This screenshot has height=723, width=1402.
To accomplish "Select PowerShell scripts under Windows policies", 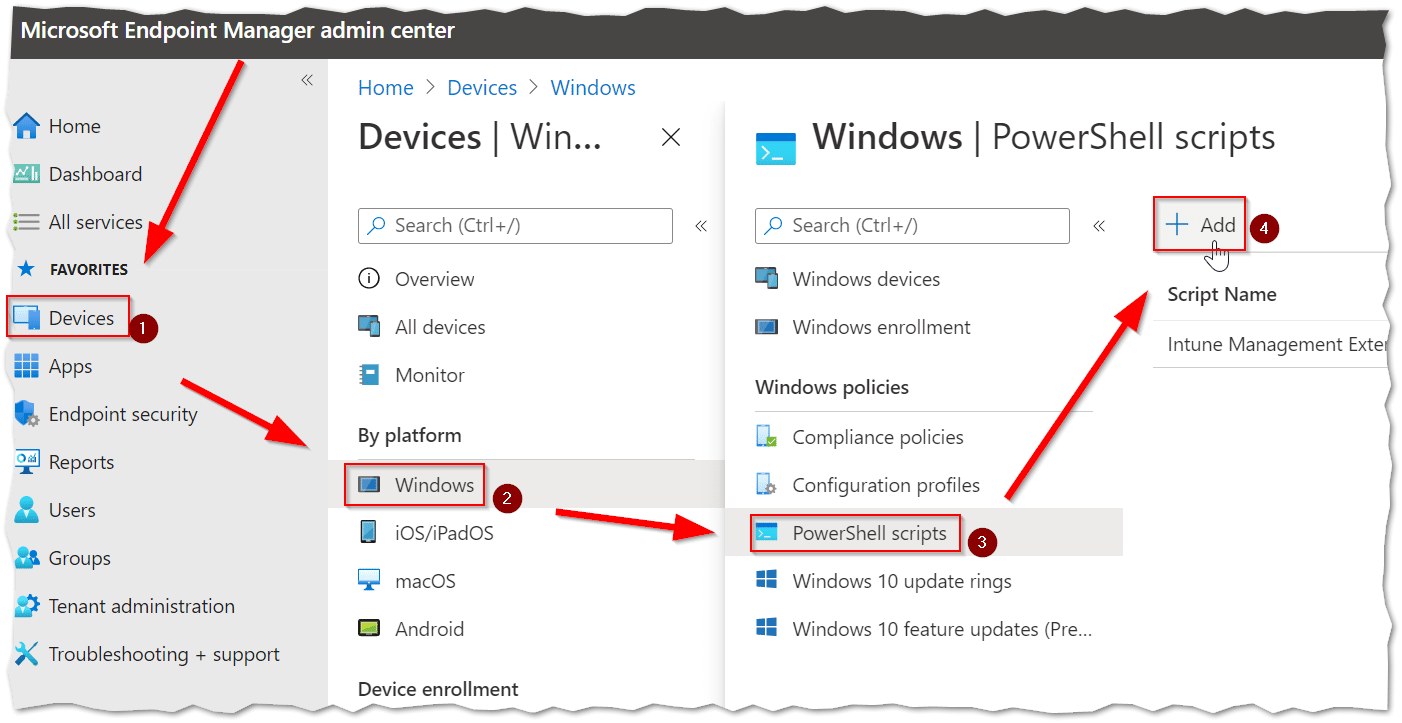I will click(x=867, y=533).
